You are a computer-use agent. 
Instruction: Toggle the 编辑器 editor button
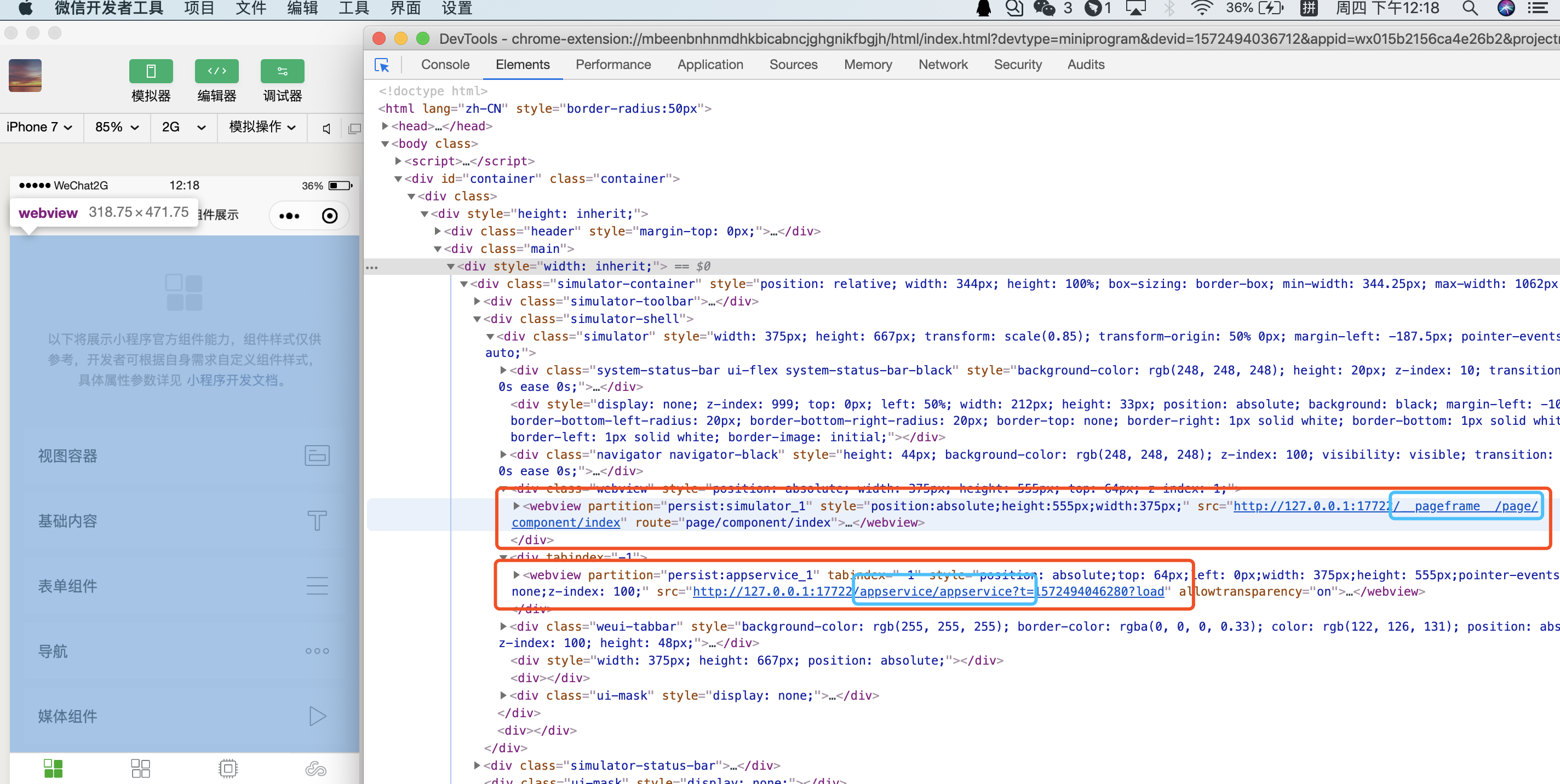click(x=216, y=71)
